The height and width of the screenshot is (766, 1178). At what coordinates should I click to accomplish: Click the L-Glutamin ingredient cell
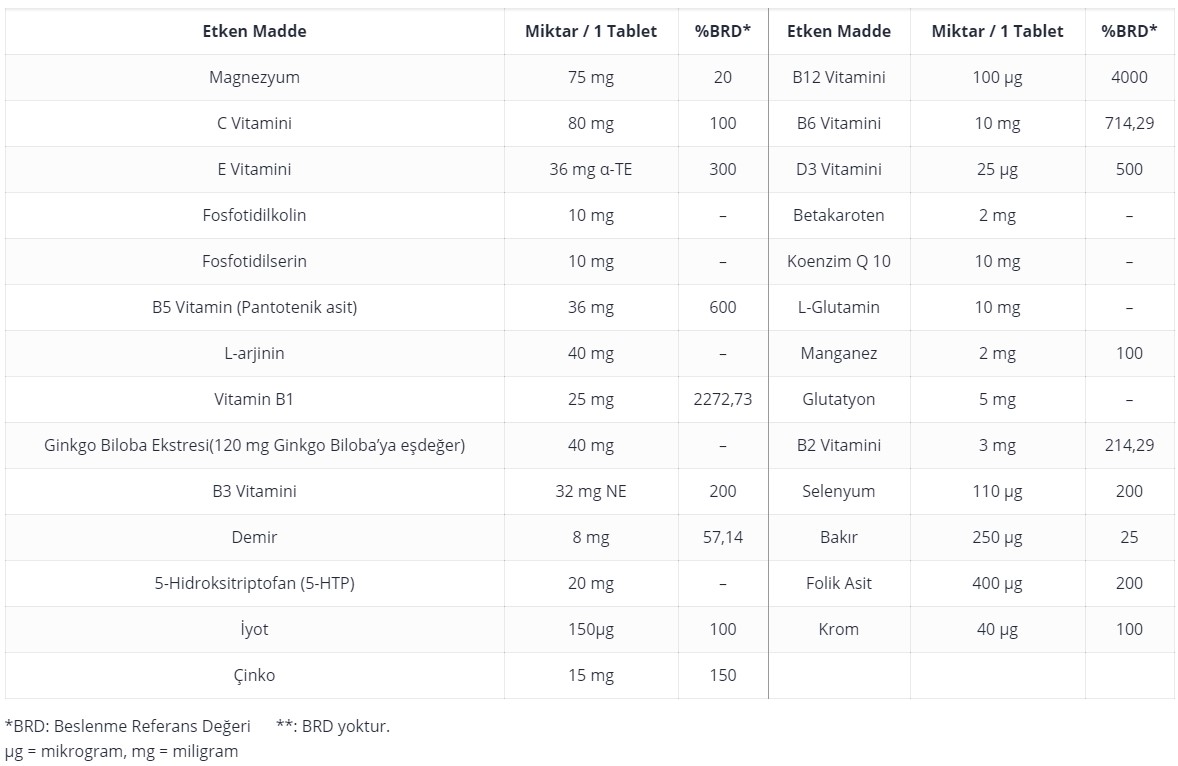[838, 307]
